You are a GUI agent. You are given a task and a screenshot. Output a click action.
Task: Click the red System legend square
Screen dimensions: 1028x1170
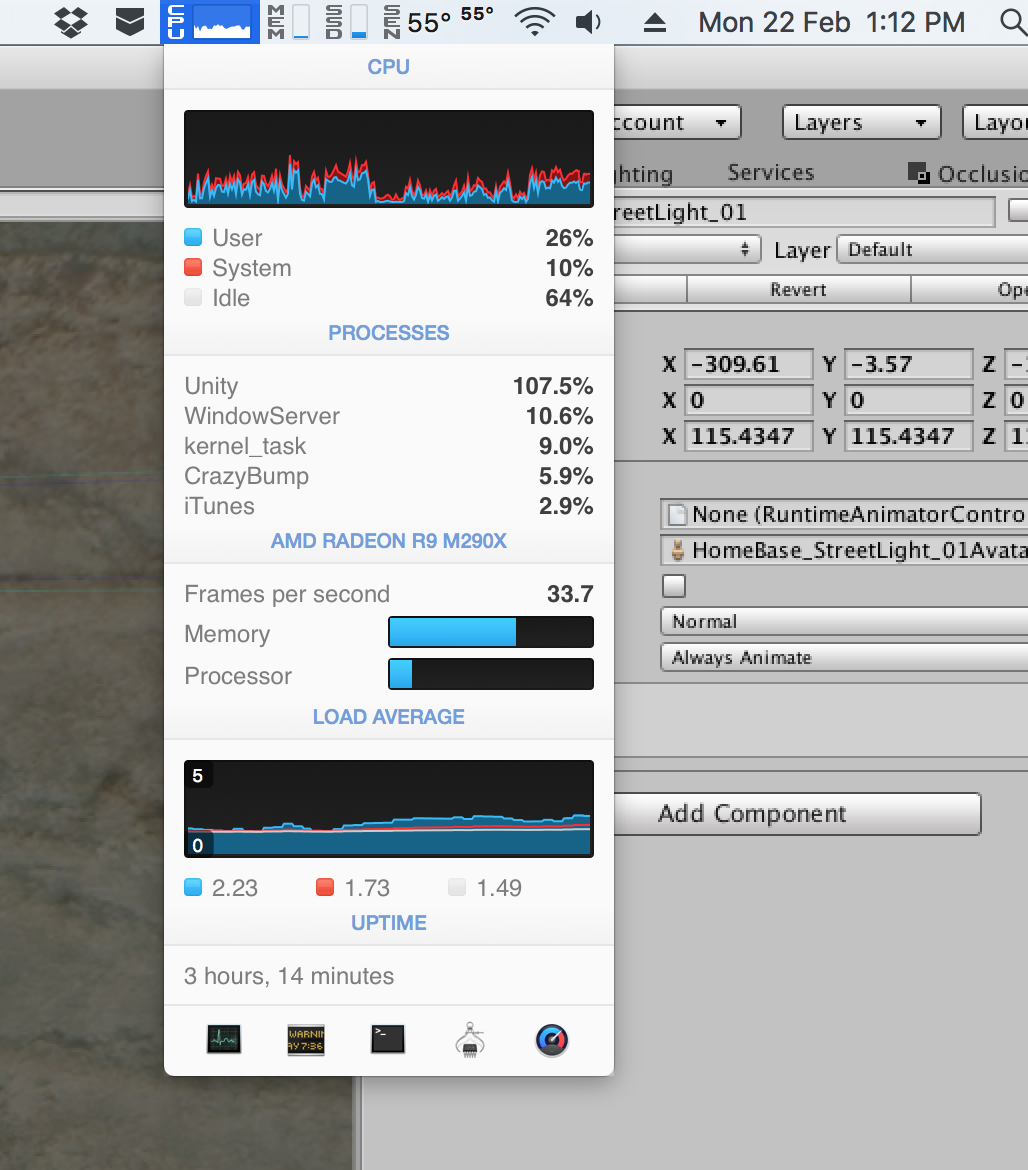[193, 267]
